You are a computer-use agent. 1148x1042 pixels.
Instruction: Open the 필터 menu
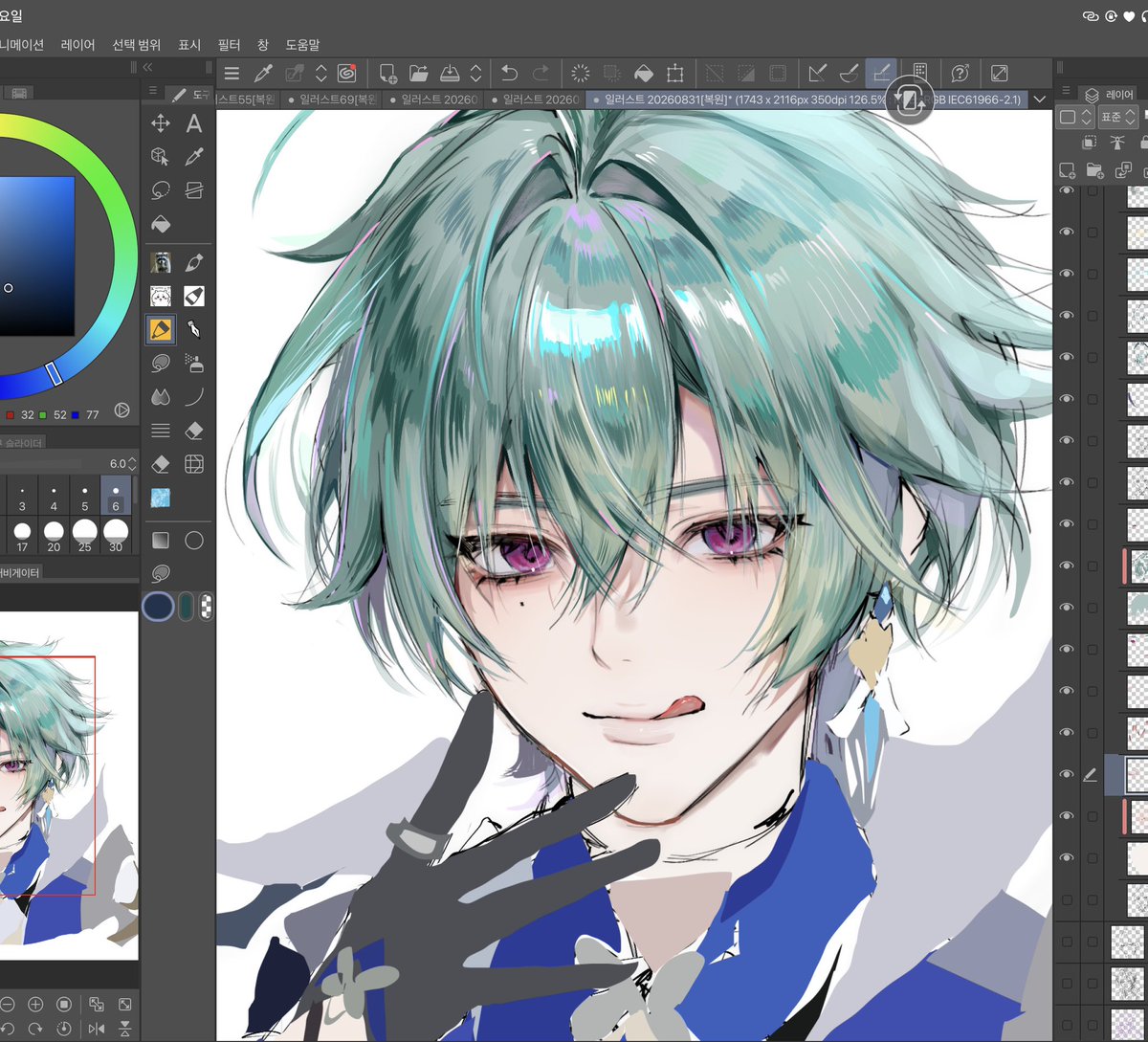coord(229,44)
